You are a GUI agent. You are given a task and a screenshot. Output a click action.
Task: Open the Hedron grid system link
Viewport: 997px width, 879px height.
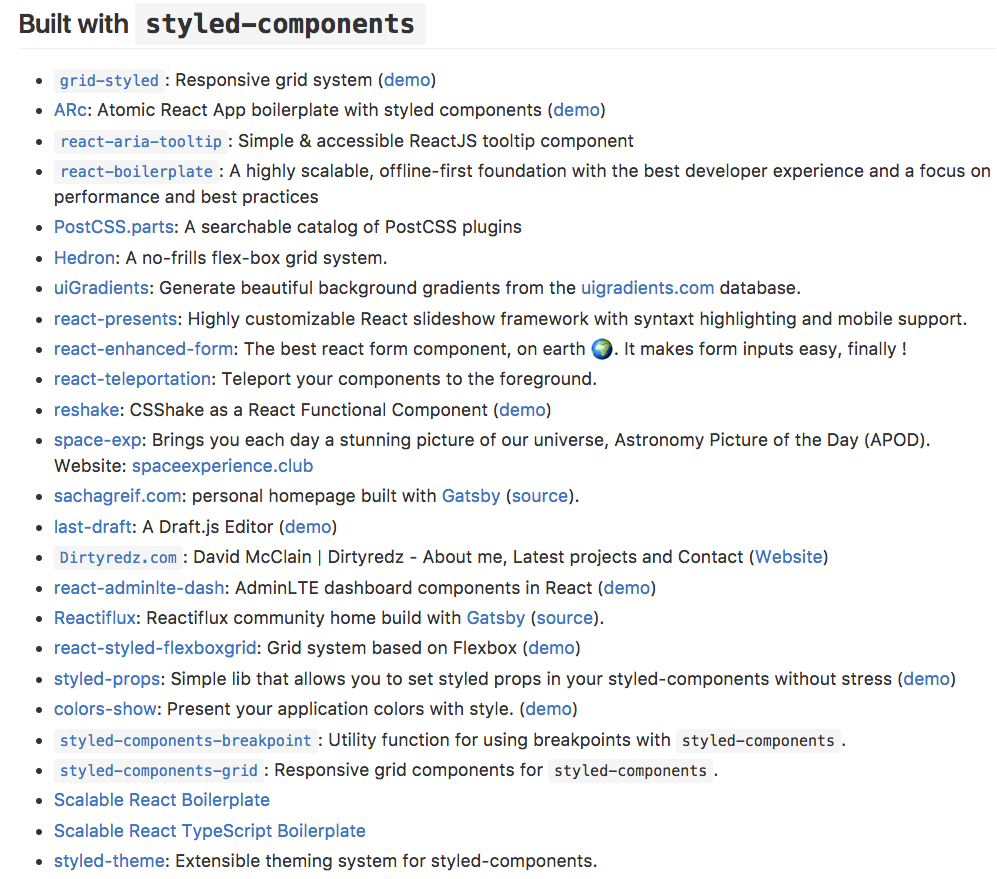(x=85, y=258)
